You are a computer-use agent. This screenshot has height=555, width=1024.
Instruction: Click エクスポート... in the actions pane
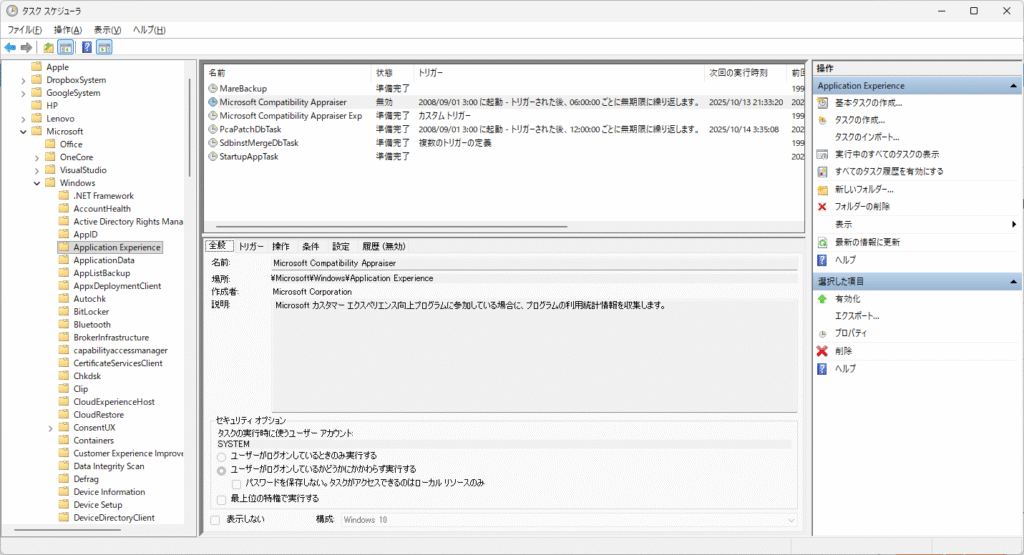tap(857, 316)
